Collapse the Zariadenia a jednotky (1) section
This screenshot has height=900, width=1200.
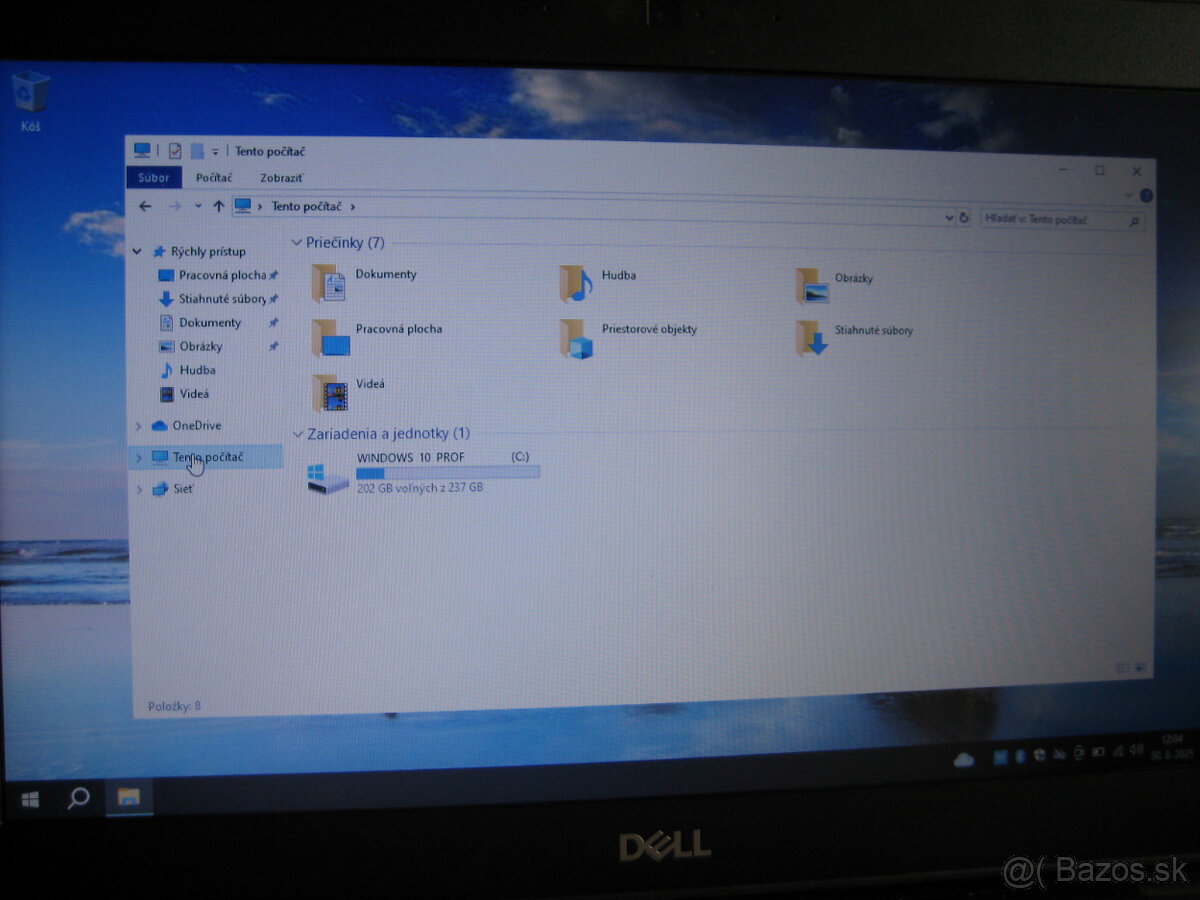297,433
